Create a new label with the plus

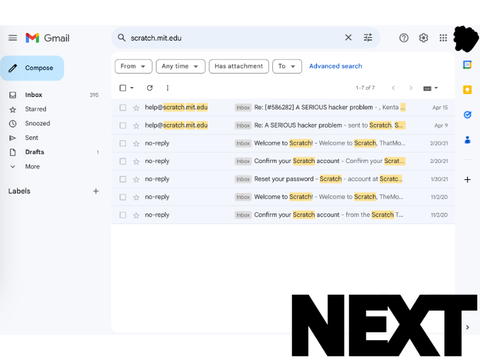pos(96,191)
